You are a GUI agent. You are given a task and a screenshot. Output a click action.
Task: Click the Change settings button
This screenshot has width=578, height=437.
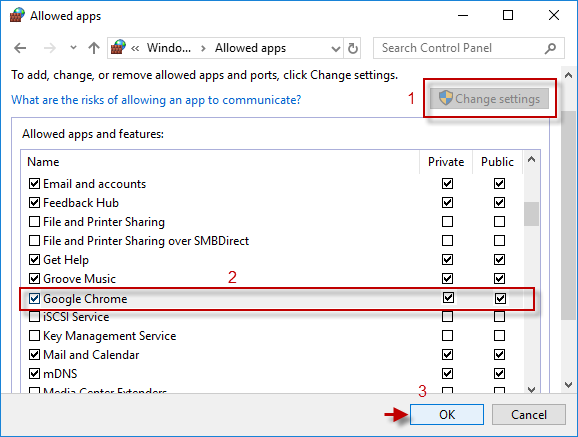489,98
